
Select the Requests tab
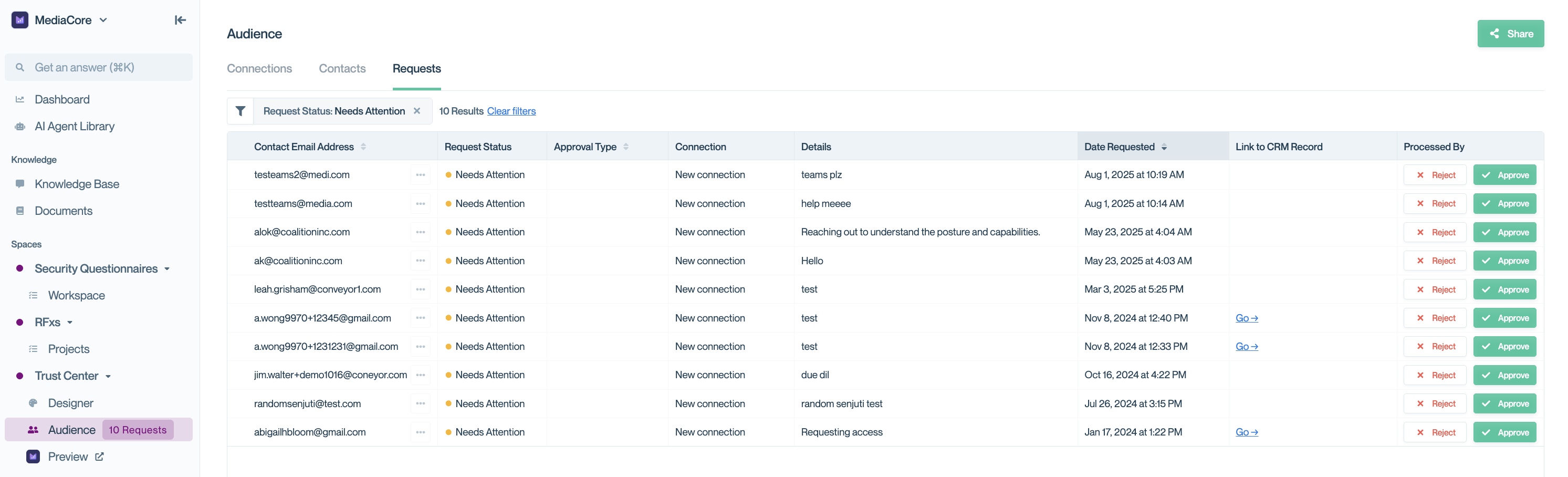417,69
